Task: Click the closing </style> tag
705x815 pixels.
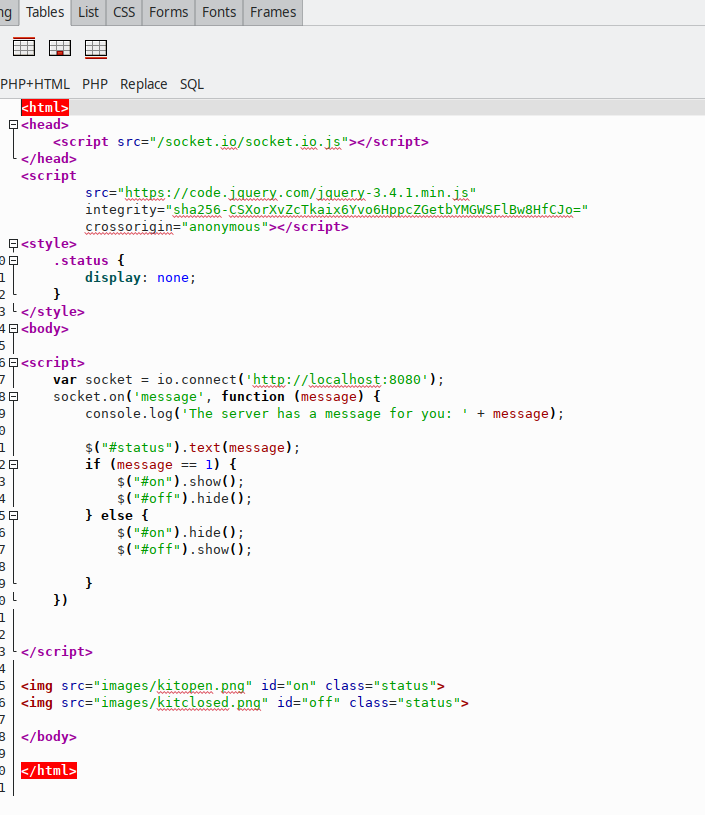Action: (53, 312)
